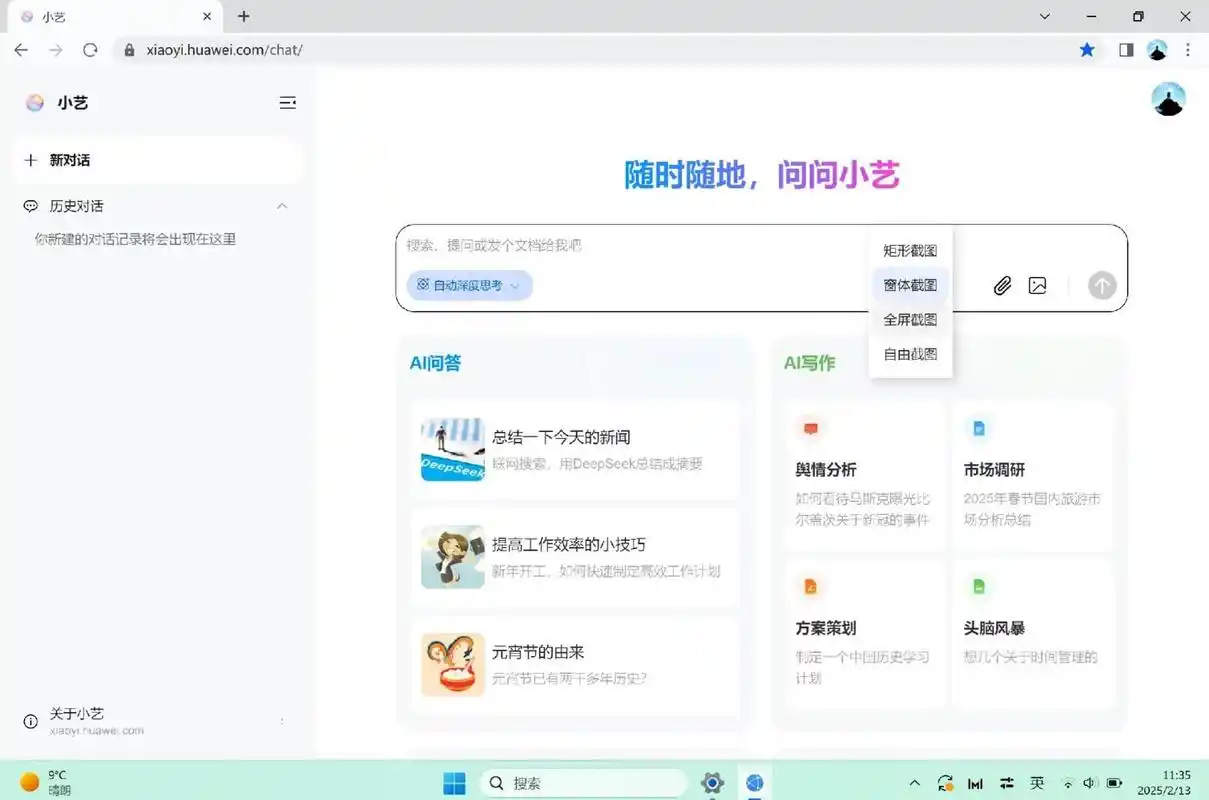Select 矩形截图 from screenshot menu

tap(910, 251)
